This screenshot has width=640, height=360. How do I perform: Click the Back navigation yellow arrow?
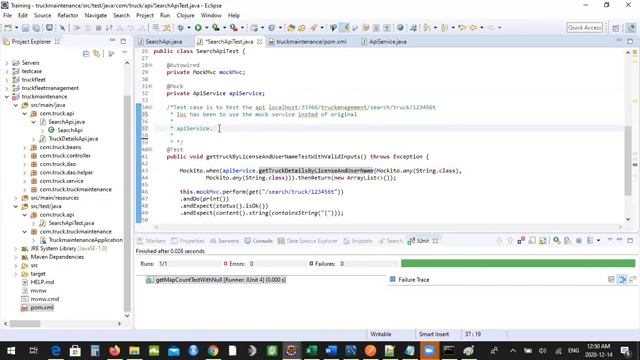(x=473, y=28)
